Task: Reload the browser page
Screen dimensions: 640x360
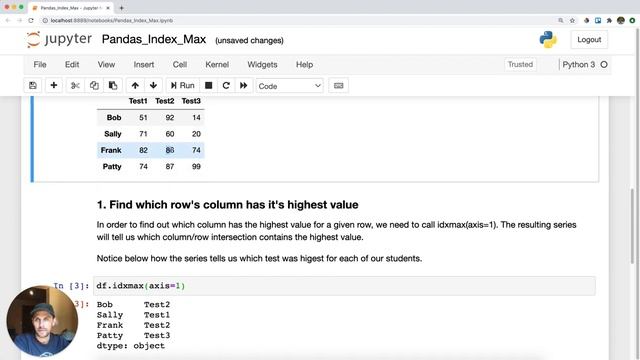Action: pos(31,20)
